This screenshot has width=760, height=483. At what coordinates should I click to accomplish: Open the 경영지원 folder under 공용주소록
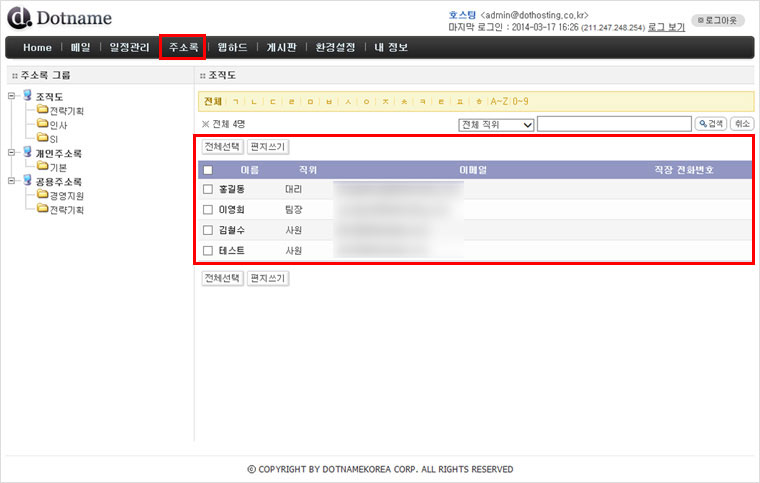coord(66,196)
